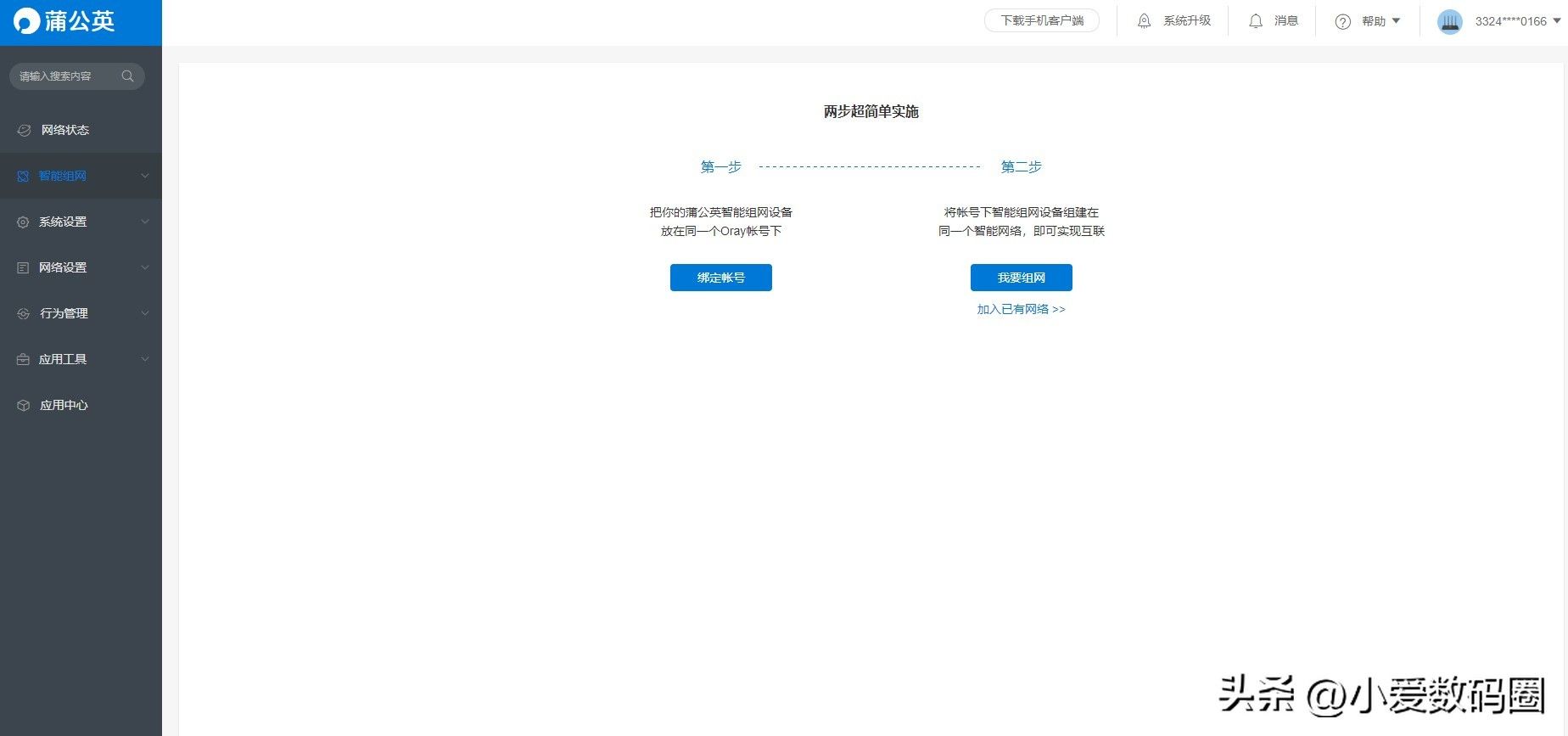
Task: Click the 网络状态 planet icon
Action: [24, 130]
